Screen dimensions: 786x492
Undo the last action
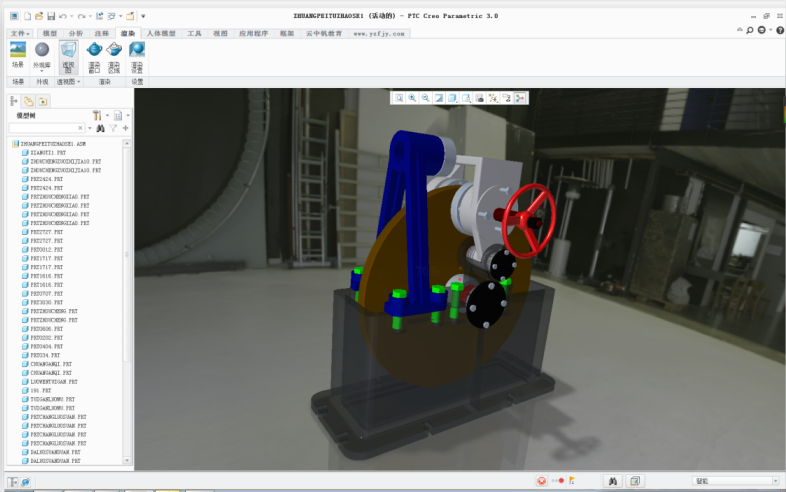coord(63,16)
